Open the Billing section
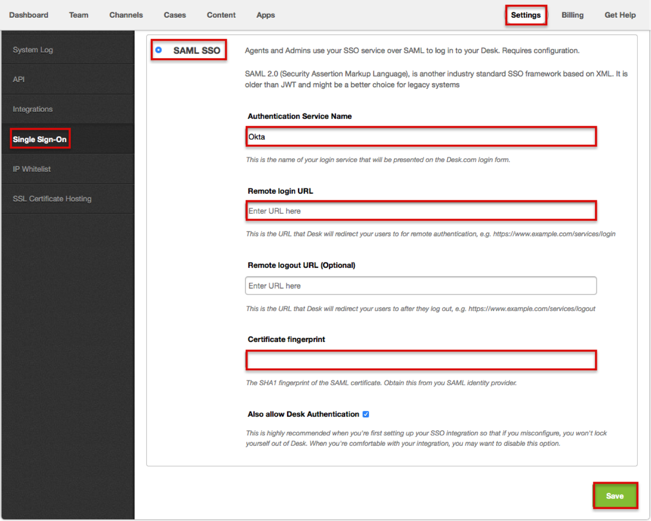This screenshot has height=521, width=651. pyautogui.click(x=572, y=15)
